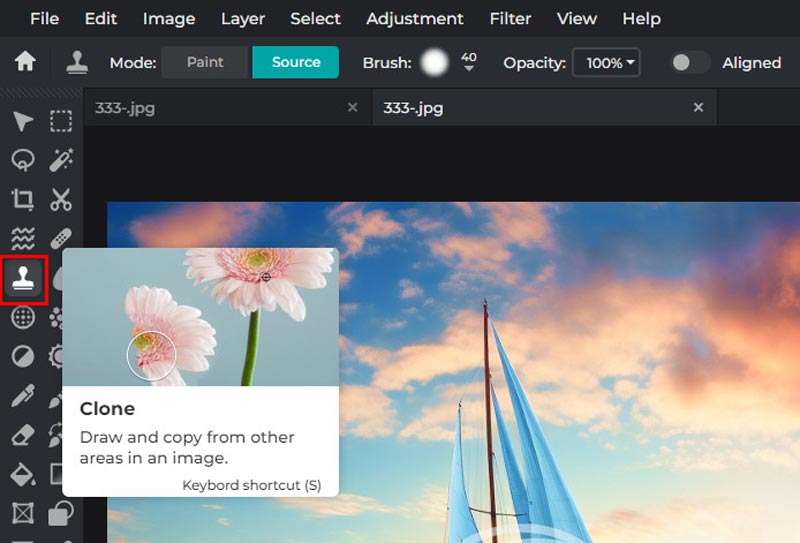The height and width of the screenshot is (543, 800).
Task: Open the Filter menu
Action: pos(510,19)
